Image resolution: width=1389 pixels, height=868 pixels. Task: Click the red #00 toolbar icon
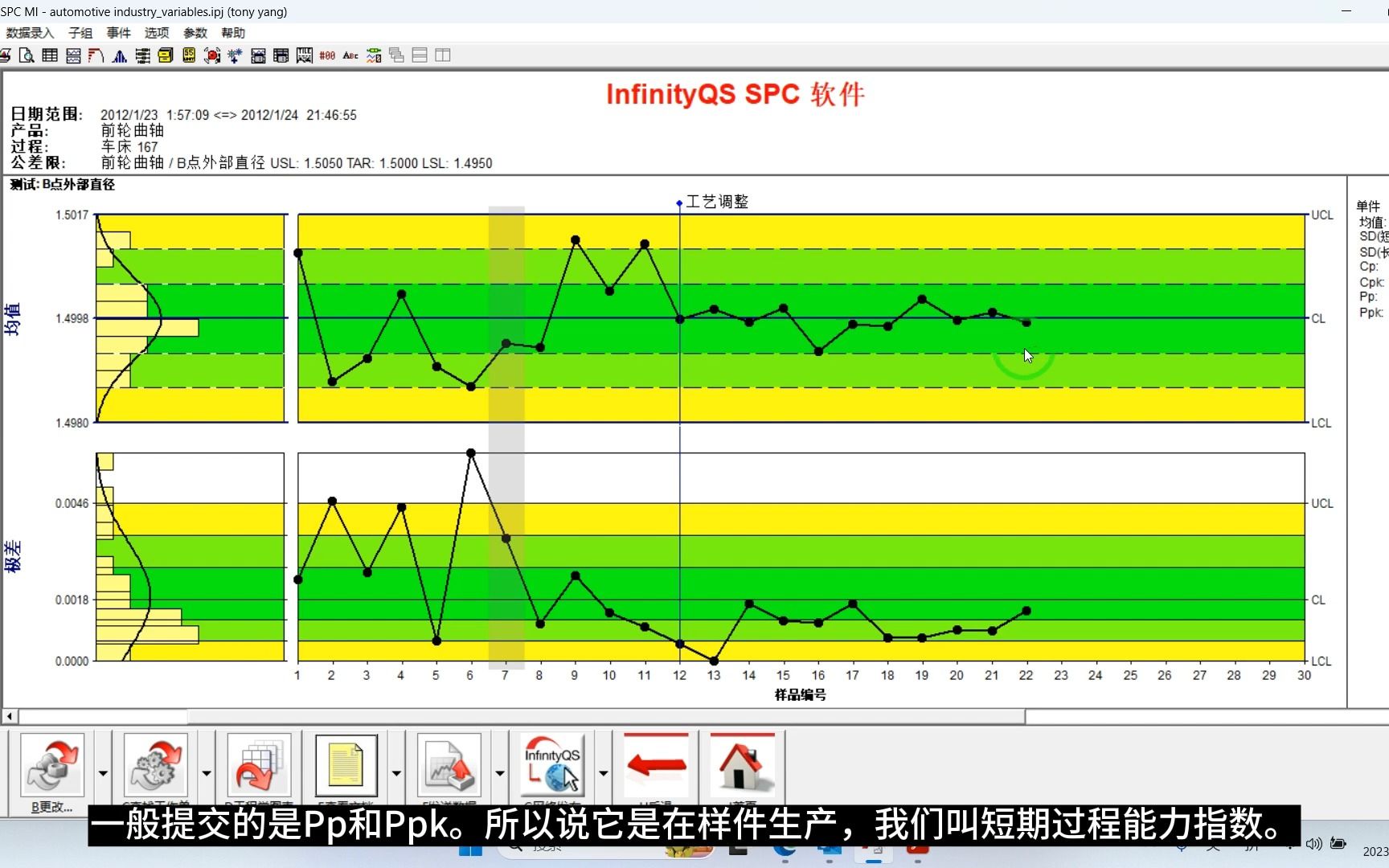pos(327,55)
